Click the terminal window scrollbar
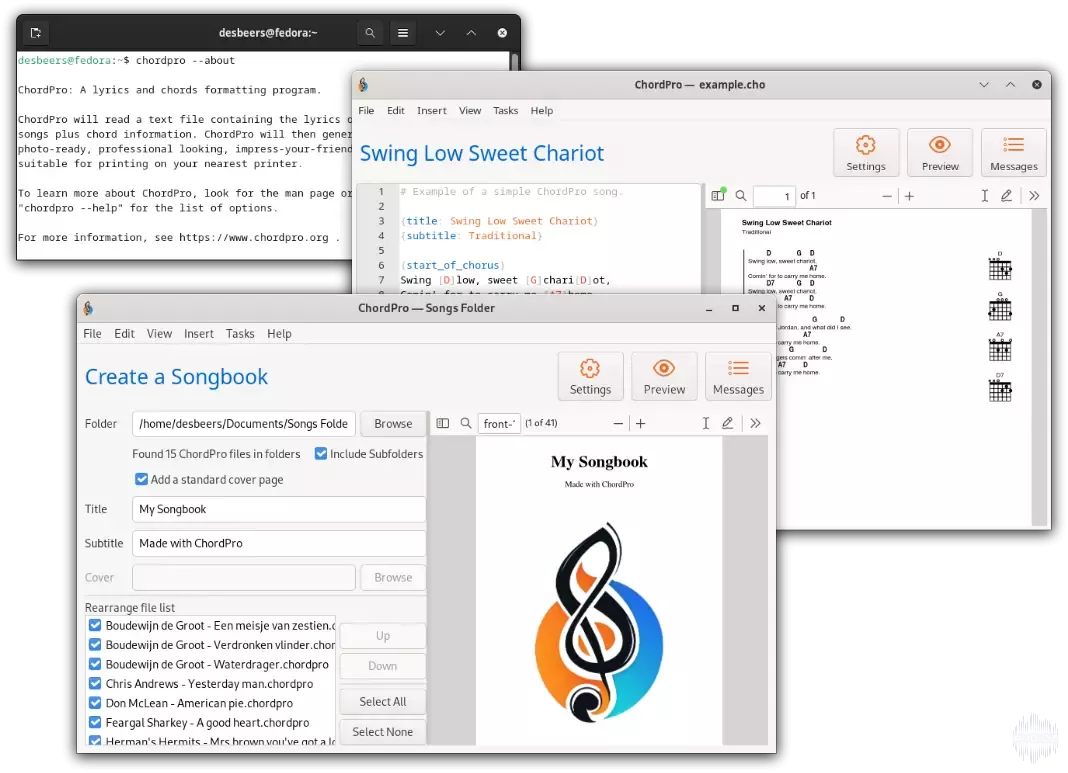The width and height of the screenshot is (1068, 773). coord(515,61)
